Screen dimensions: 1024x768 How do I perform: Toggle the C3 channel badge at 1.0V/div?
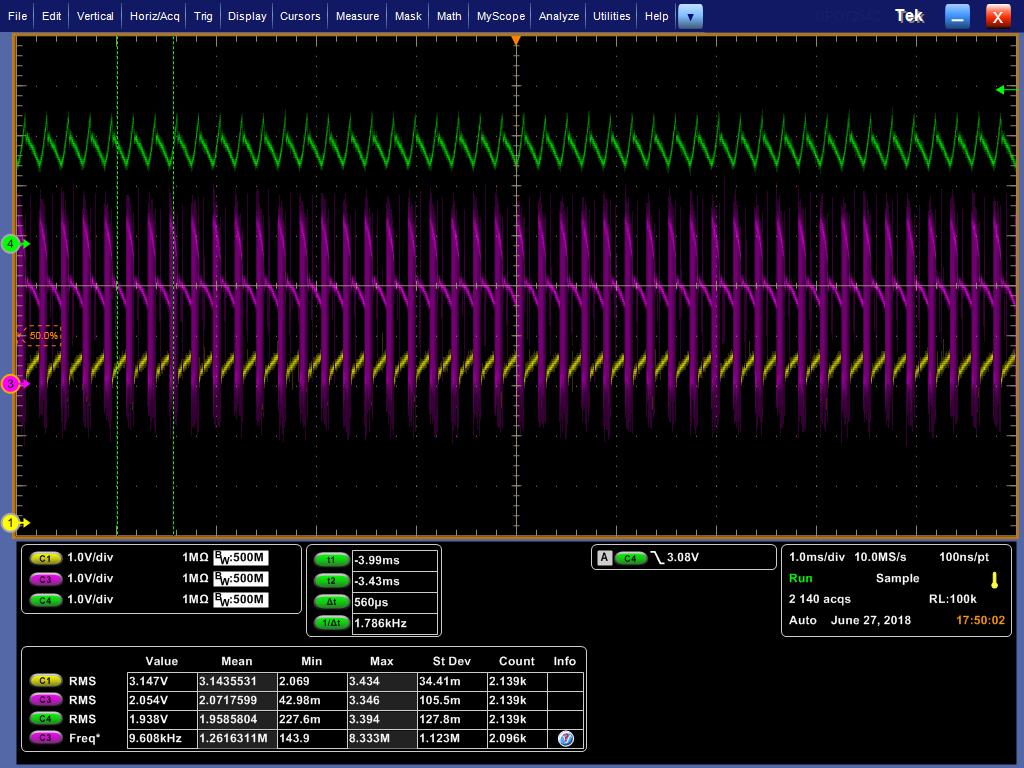click(x=45, y=579)
